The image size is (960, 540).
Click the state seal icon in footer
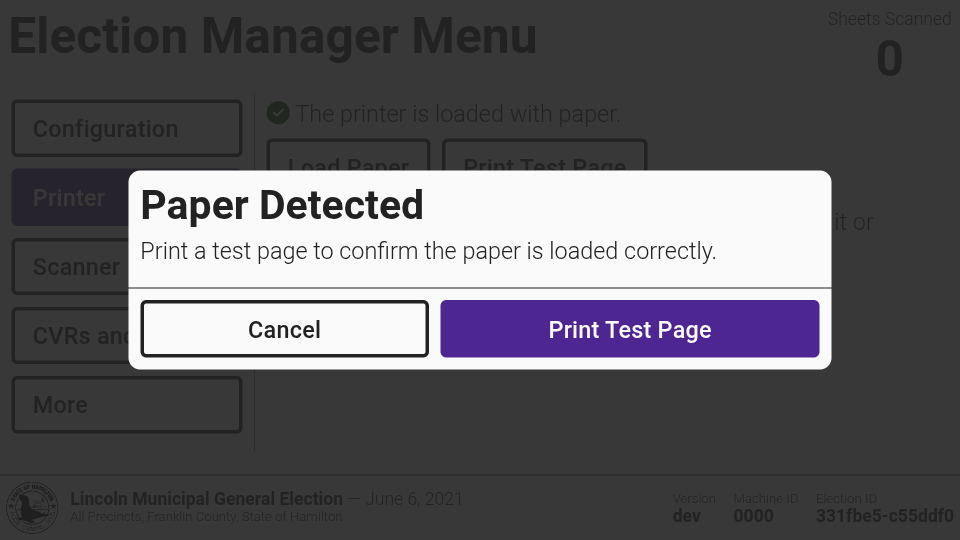[x=32, y=507]
